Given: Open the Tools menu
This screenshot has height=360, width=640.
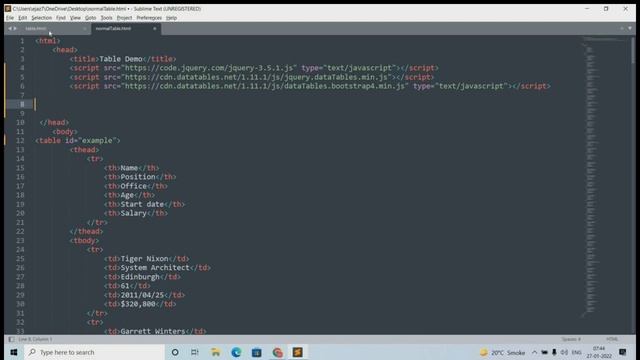Looking at the screenshot, I should [107, 18].
